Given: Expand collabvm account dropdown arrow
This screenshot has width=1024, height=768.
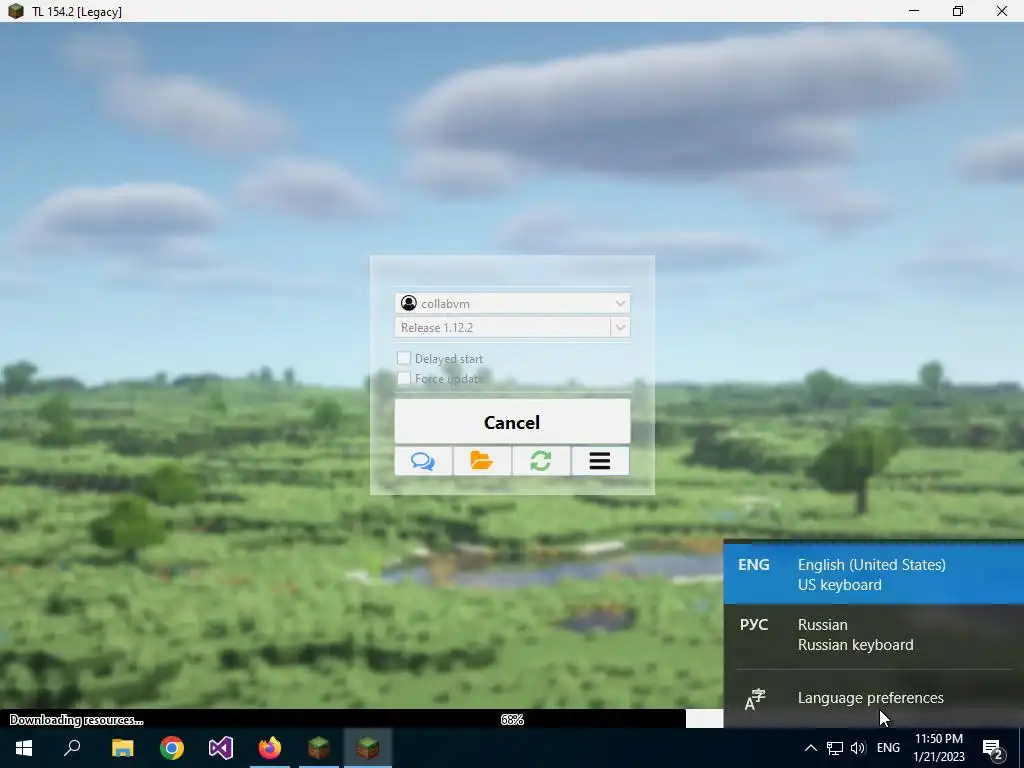Looking at the screenshot, I should pyautogui.click(x=620, y=303).
